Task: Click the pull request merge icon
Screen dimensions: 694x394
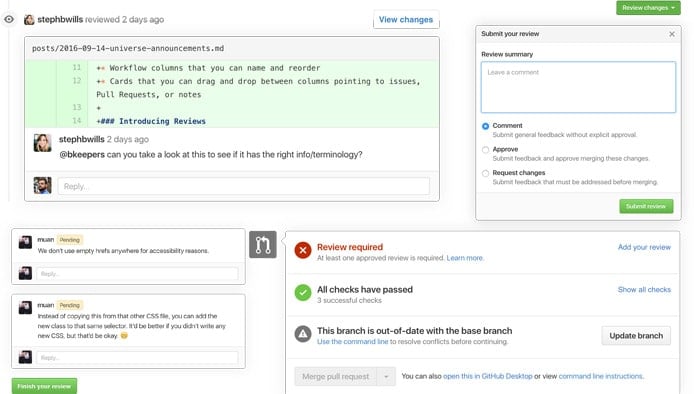Action: pos(263,244)
